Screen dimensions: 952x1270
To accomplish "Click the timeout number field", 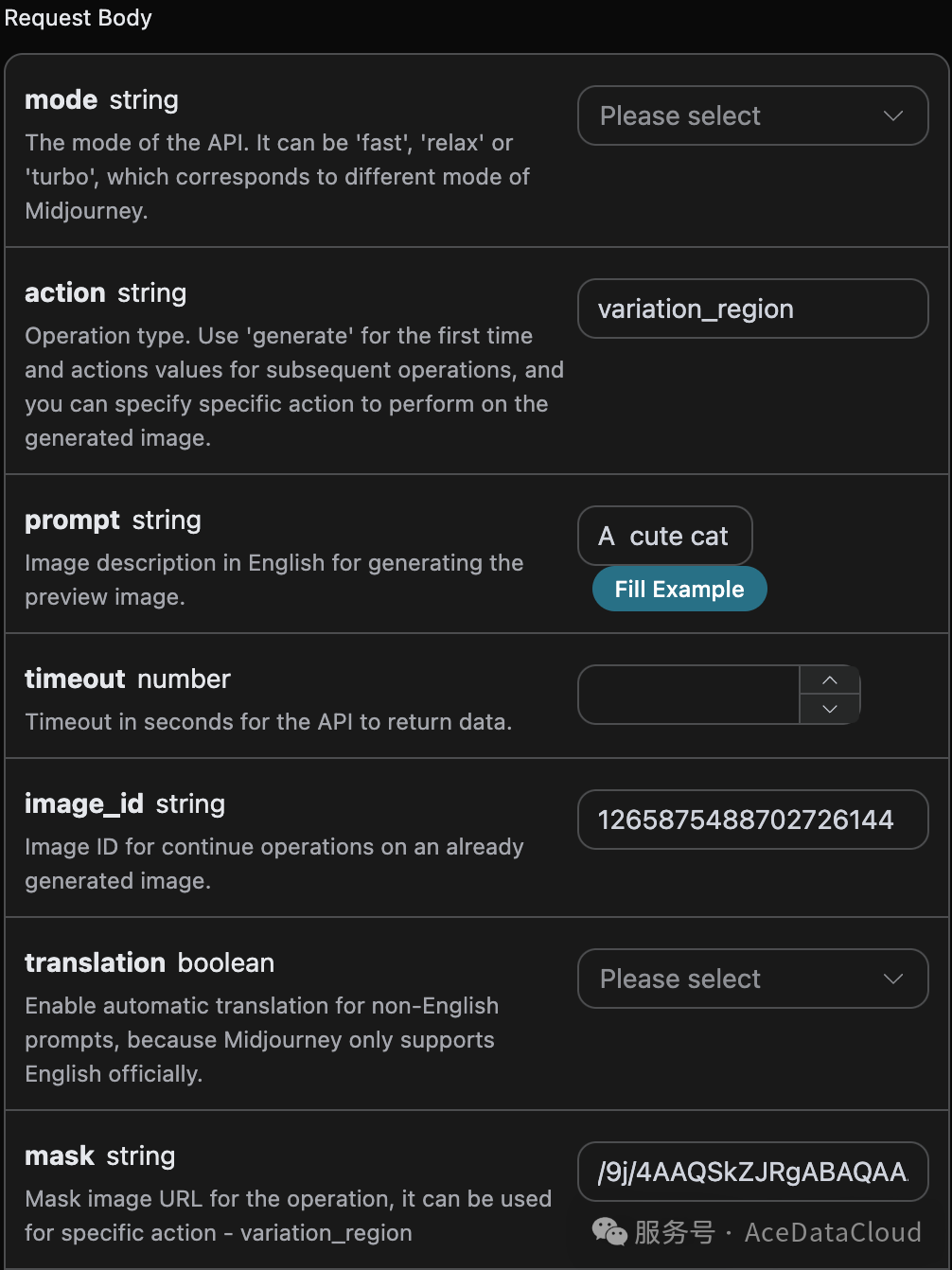I will click(689, 695).
